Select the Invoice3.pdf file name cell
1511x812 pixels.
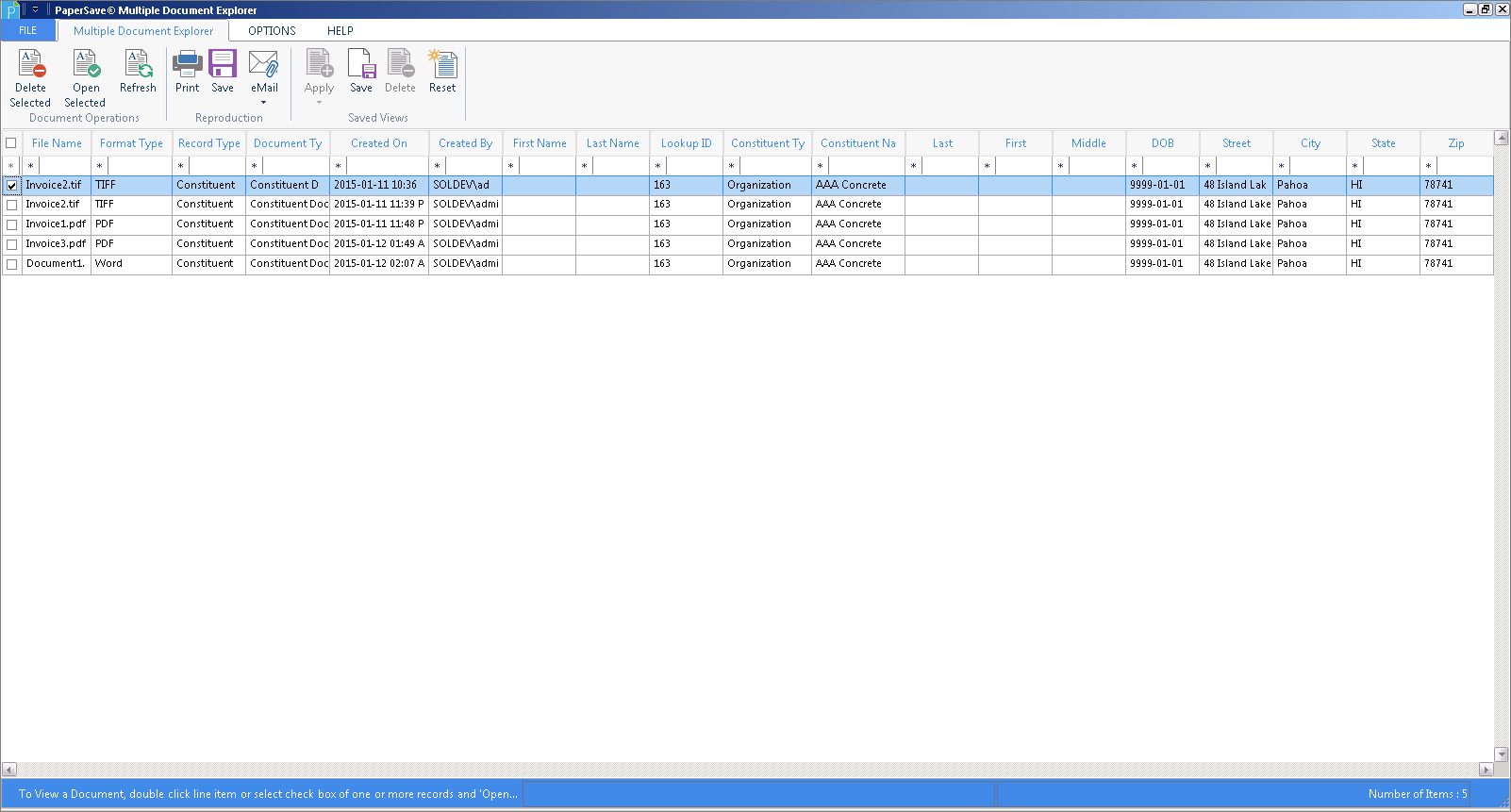(x=56, y=244)
